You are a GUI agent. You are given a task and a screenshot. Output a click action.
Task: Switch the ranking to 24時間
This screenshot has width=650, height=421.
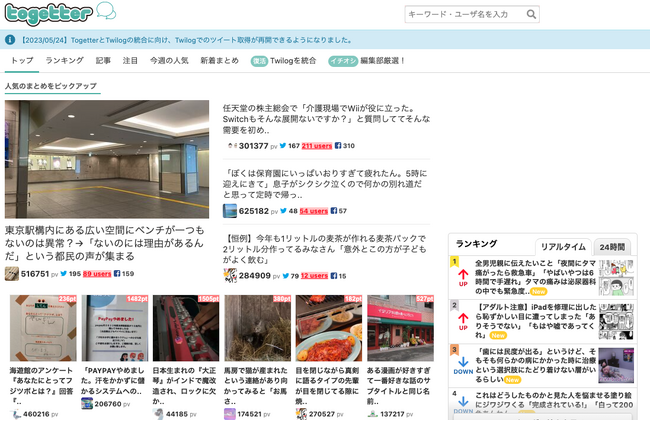612,246
